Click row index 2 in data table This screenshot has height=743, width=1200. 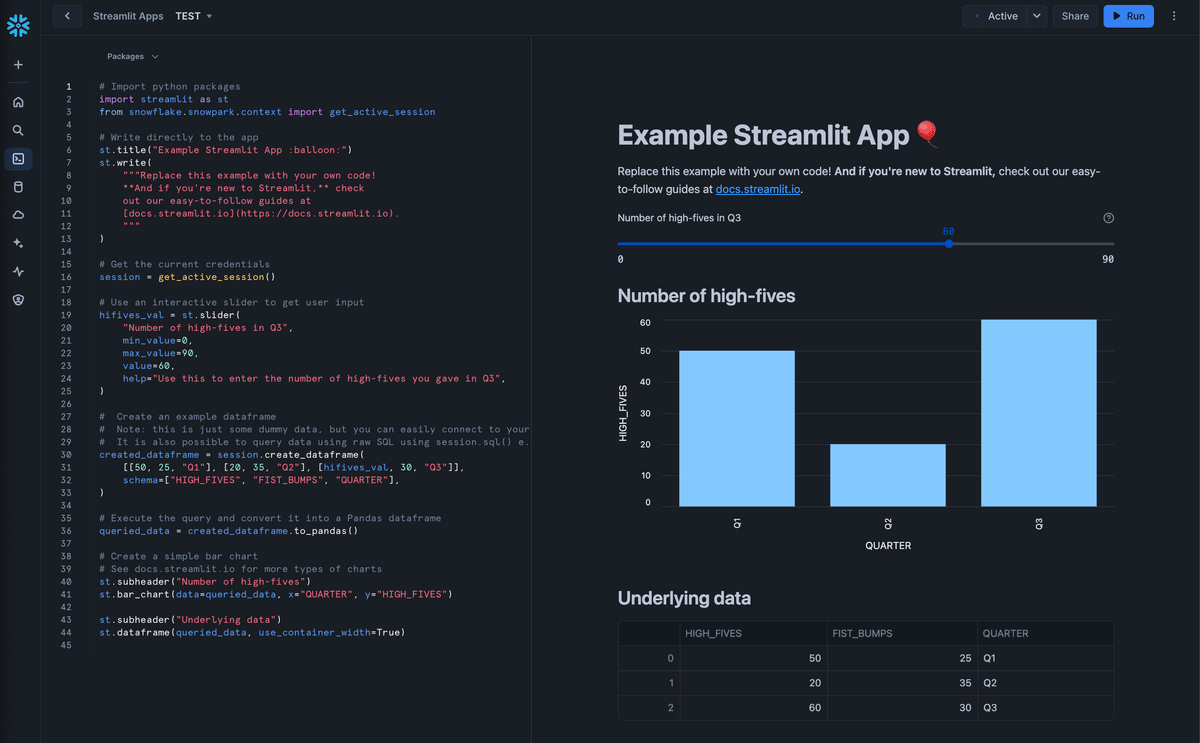click(648, 708)
